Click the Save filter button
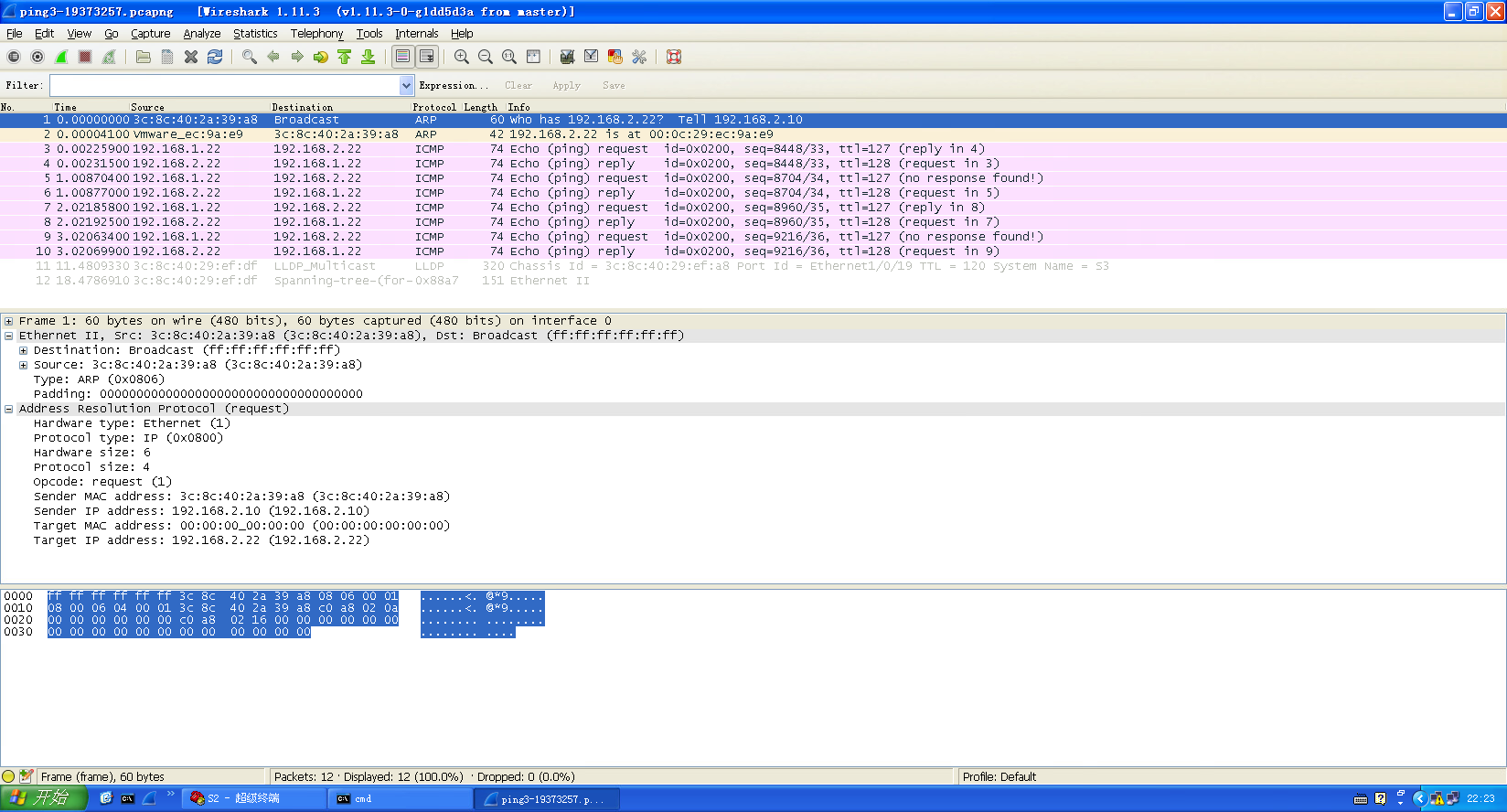This screenshot has height=812, width=1507. [614, 85]
